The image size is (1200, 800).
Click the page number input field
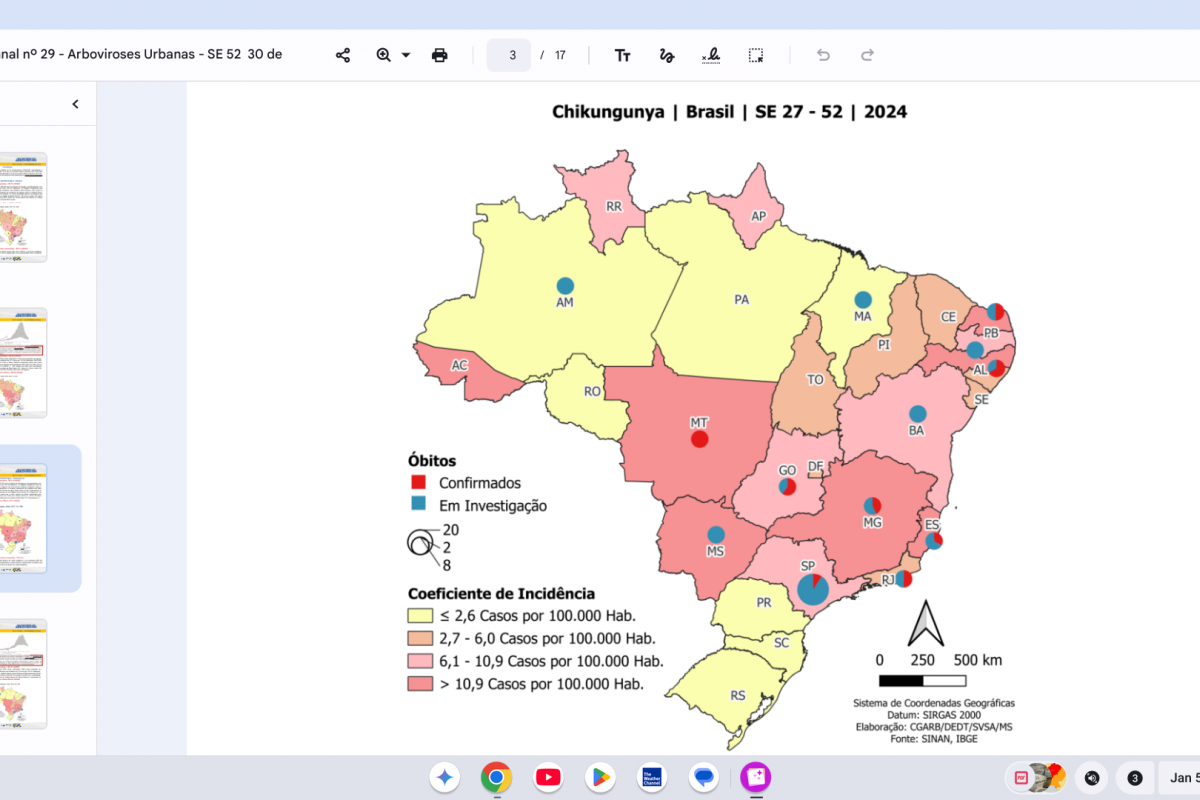[x=509, y=55]
